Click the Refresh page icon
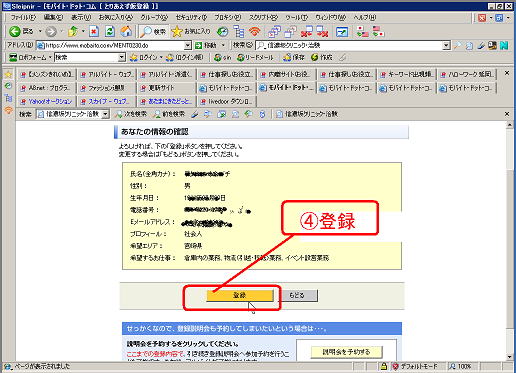The image size is (516, 373). click(110, 32)
